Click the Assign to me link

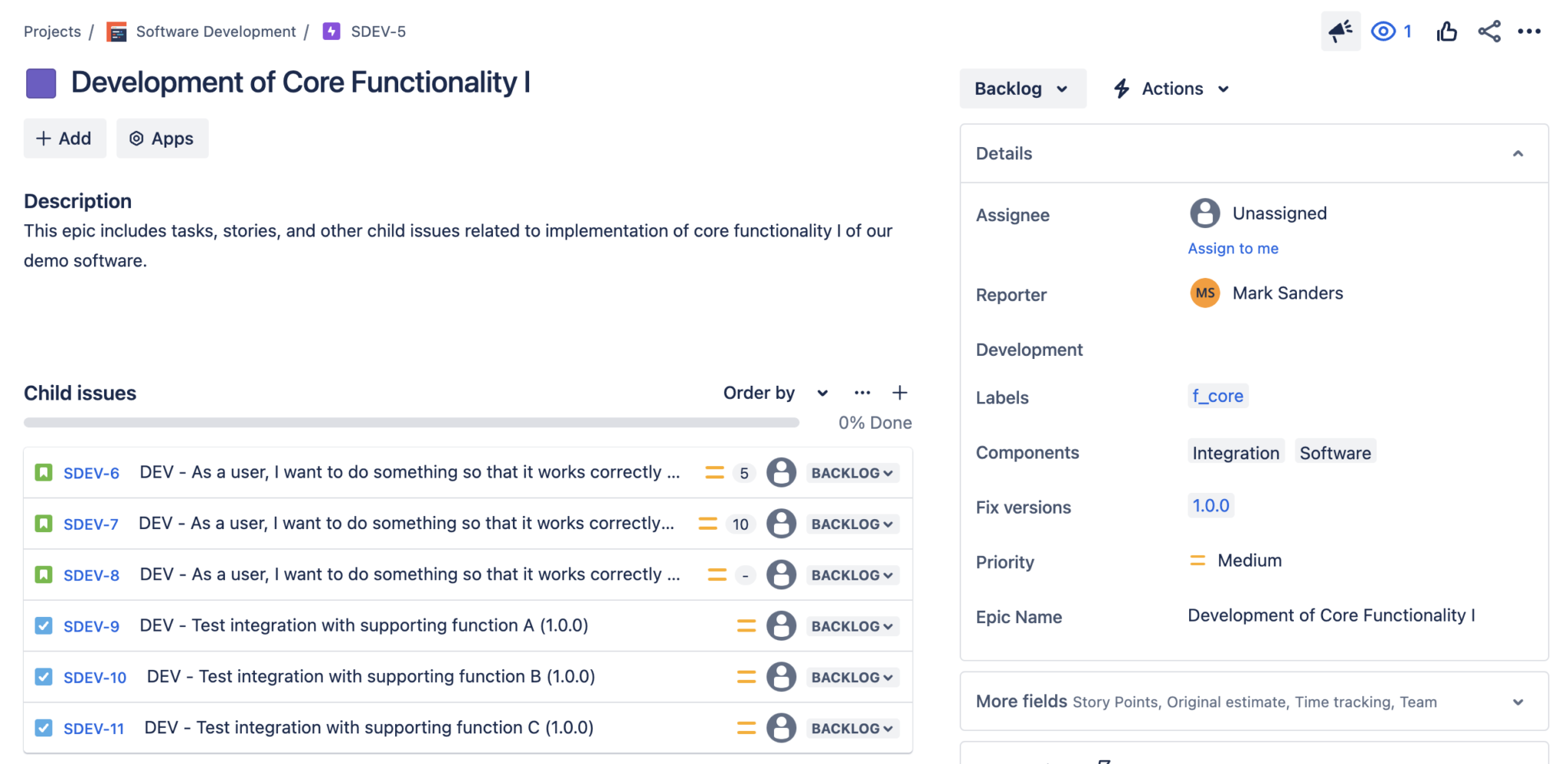click(1233, 248)
